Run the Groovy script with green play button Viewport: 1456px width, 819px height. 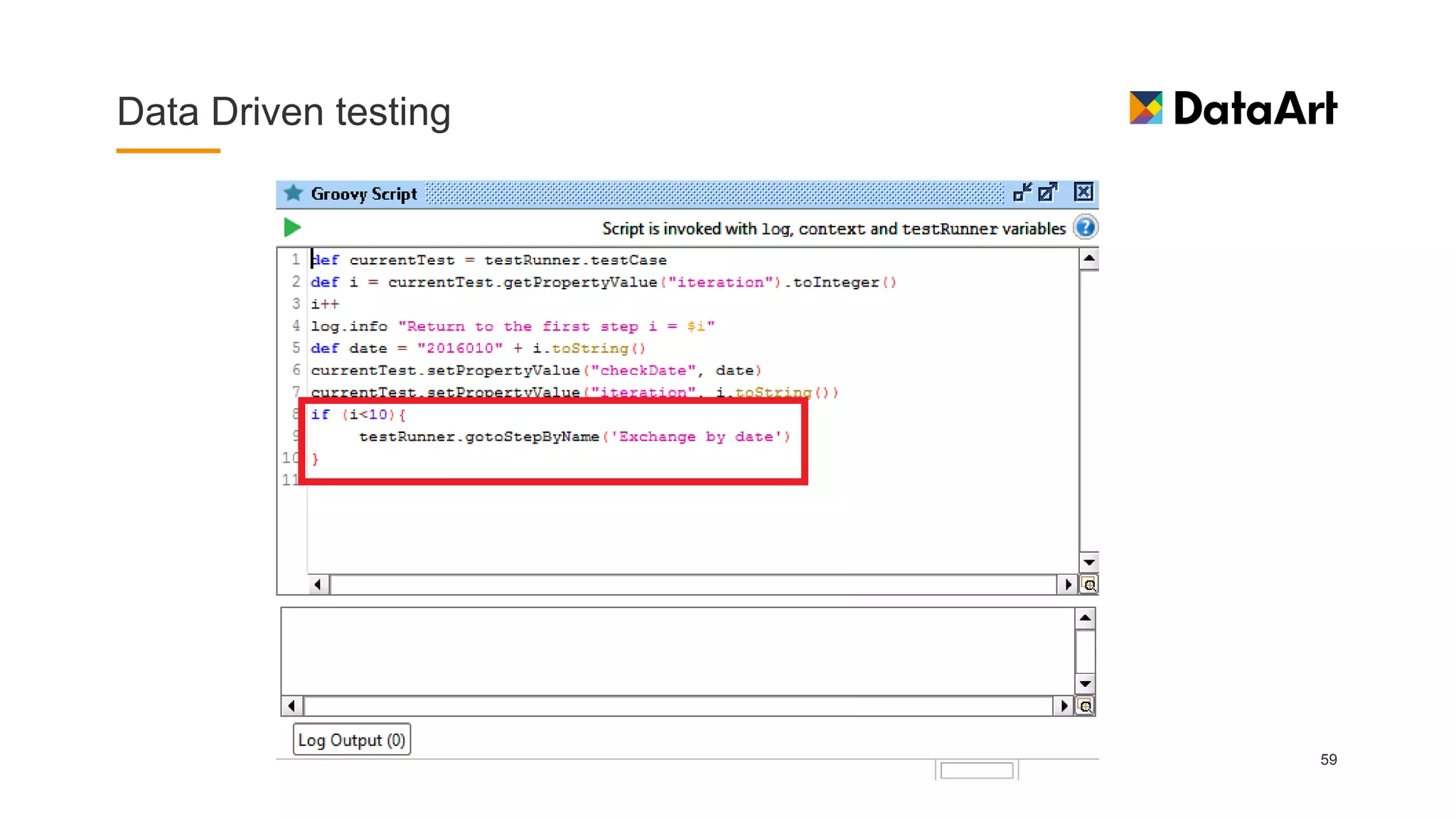[292, 227]
